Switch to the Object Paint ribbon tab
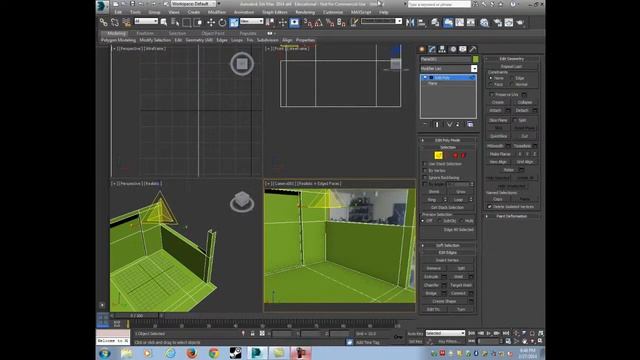 pyautogui.click(x=213, y=33)
